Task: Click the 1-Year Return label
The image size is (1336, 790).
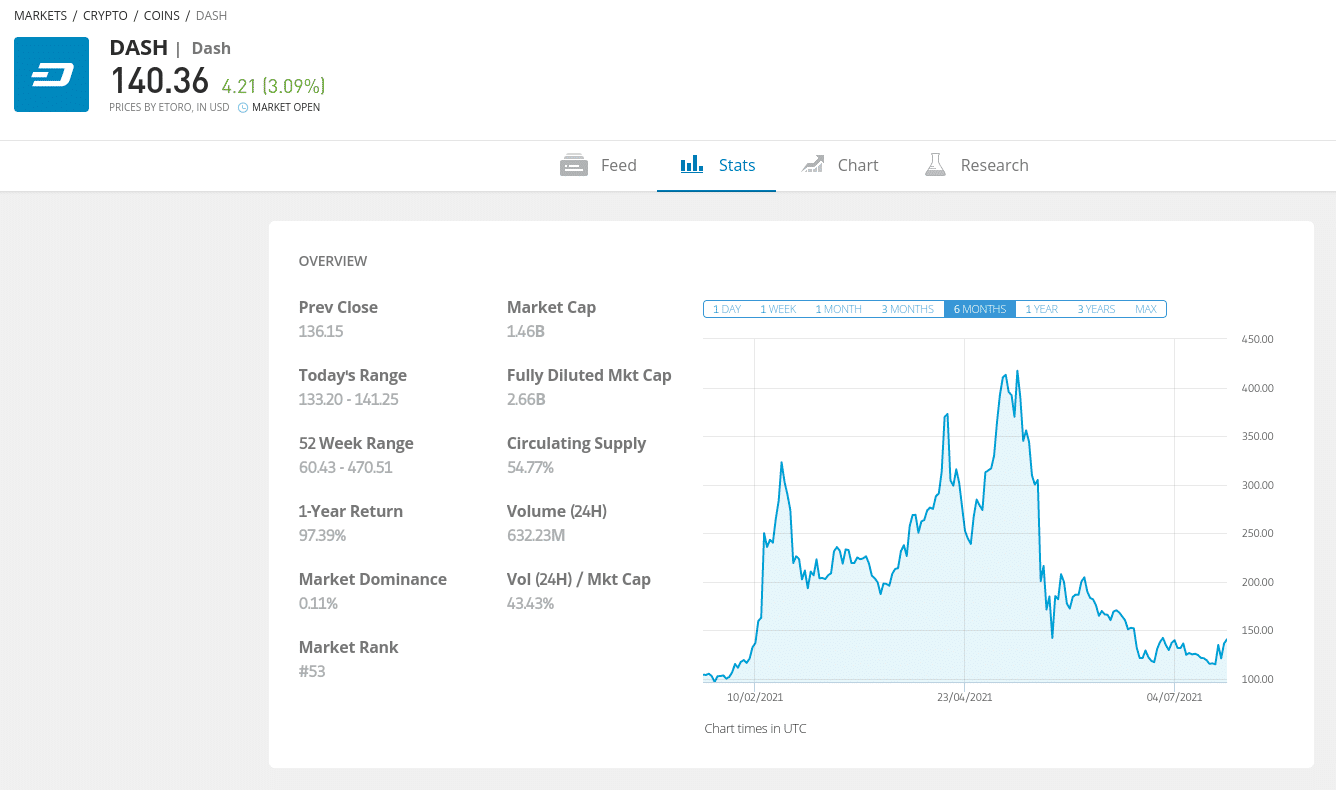Action: click(351, 511)
